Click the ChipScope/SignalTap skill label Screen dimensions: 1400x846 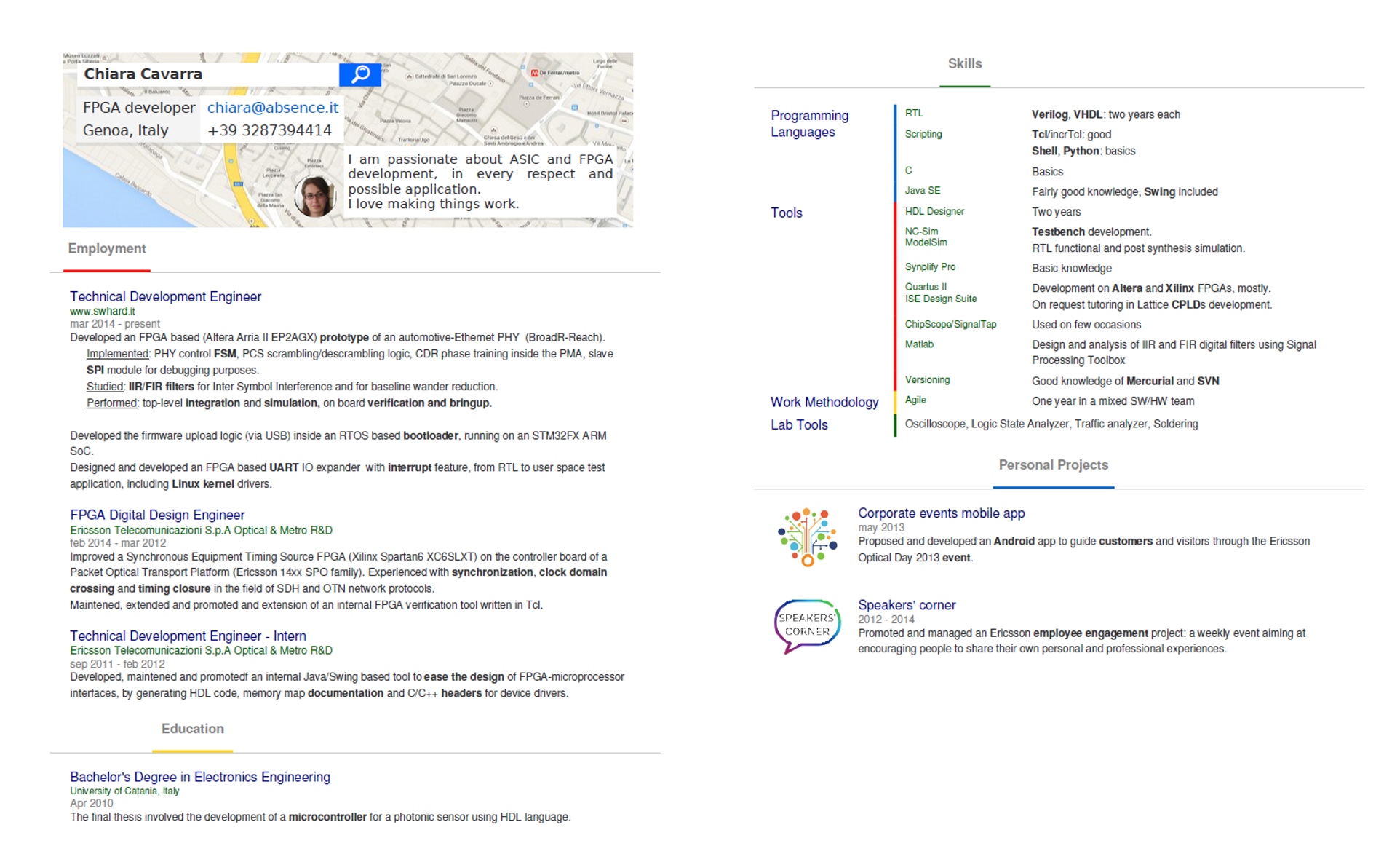point(950,324)
